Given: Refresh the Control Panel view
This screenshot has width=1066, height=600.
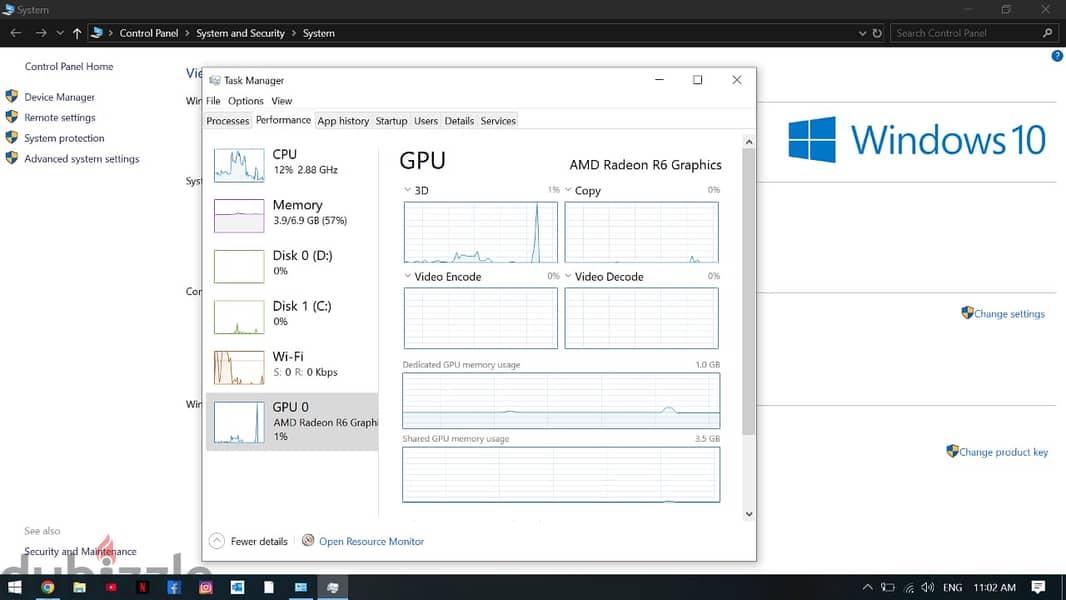Looking at the screenshot, I should click(877, 33).
